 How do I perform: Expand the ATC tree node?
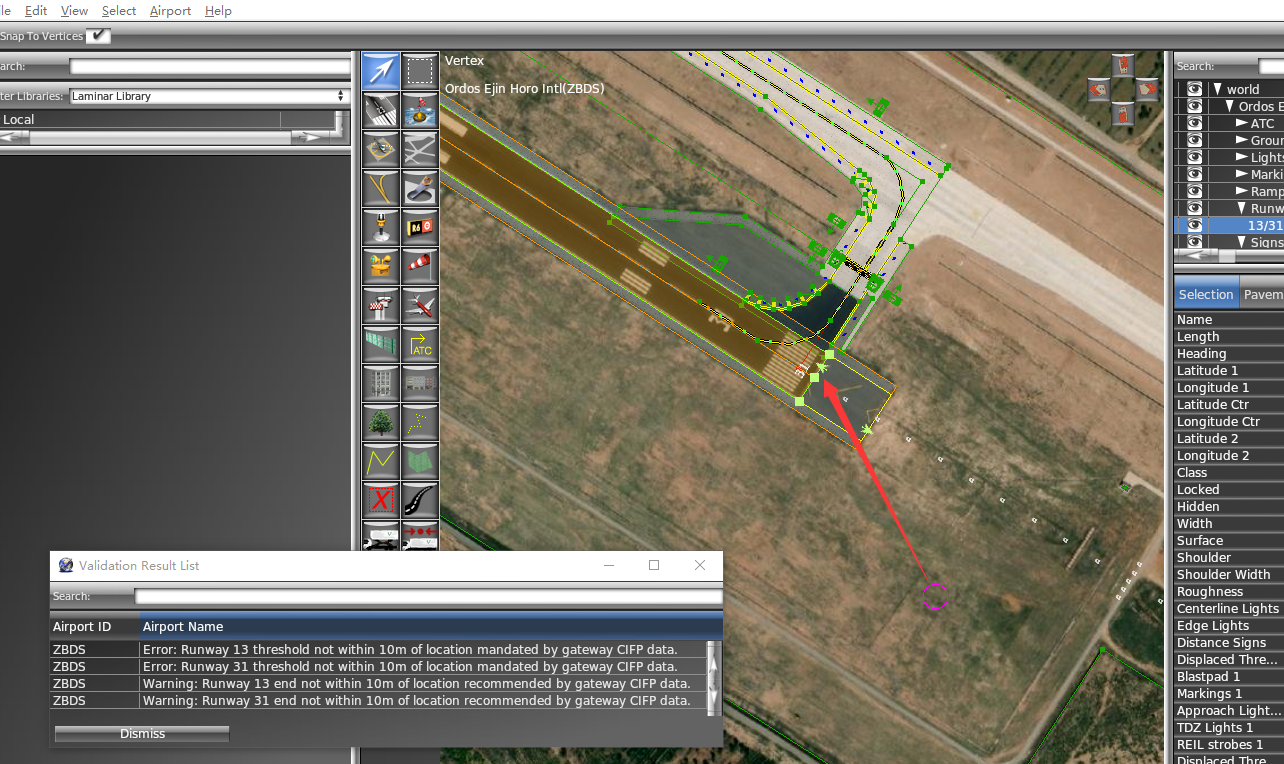(1241, 123)
